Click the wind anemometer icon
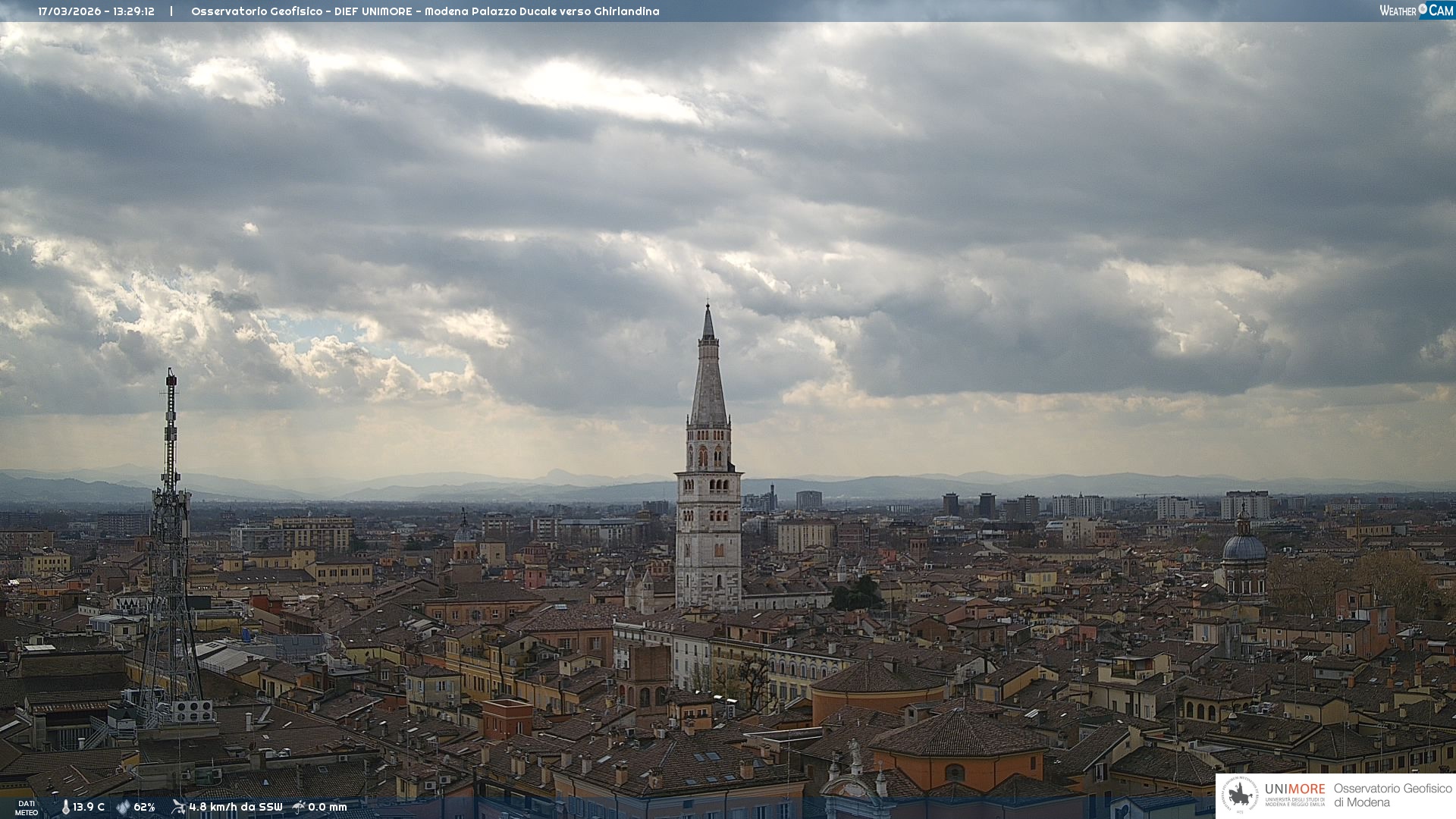The height and width of the screenshot is (819, 1456). (x=178, y=807)
